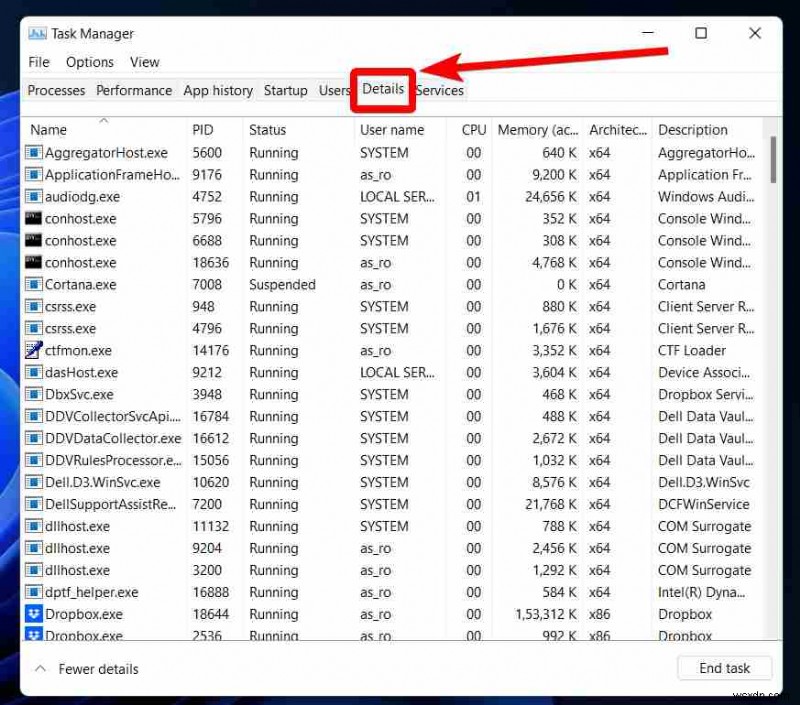The image size is (800, 705).
Task: Open the View menu
Action: [144, 62]
